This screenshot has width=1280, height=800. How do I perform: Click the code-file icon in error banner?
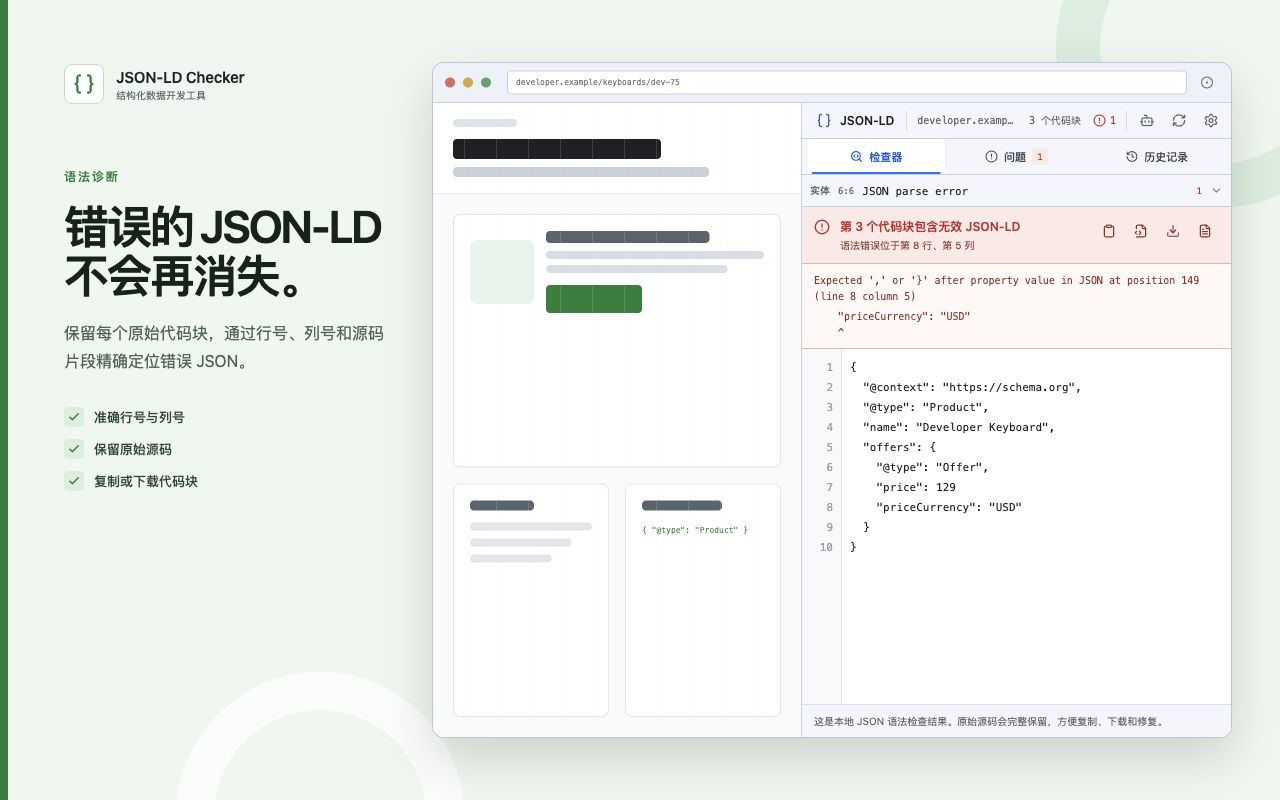tap(1141, 231)
